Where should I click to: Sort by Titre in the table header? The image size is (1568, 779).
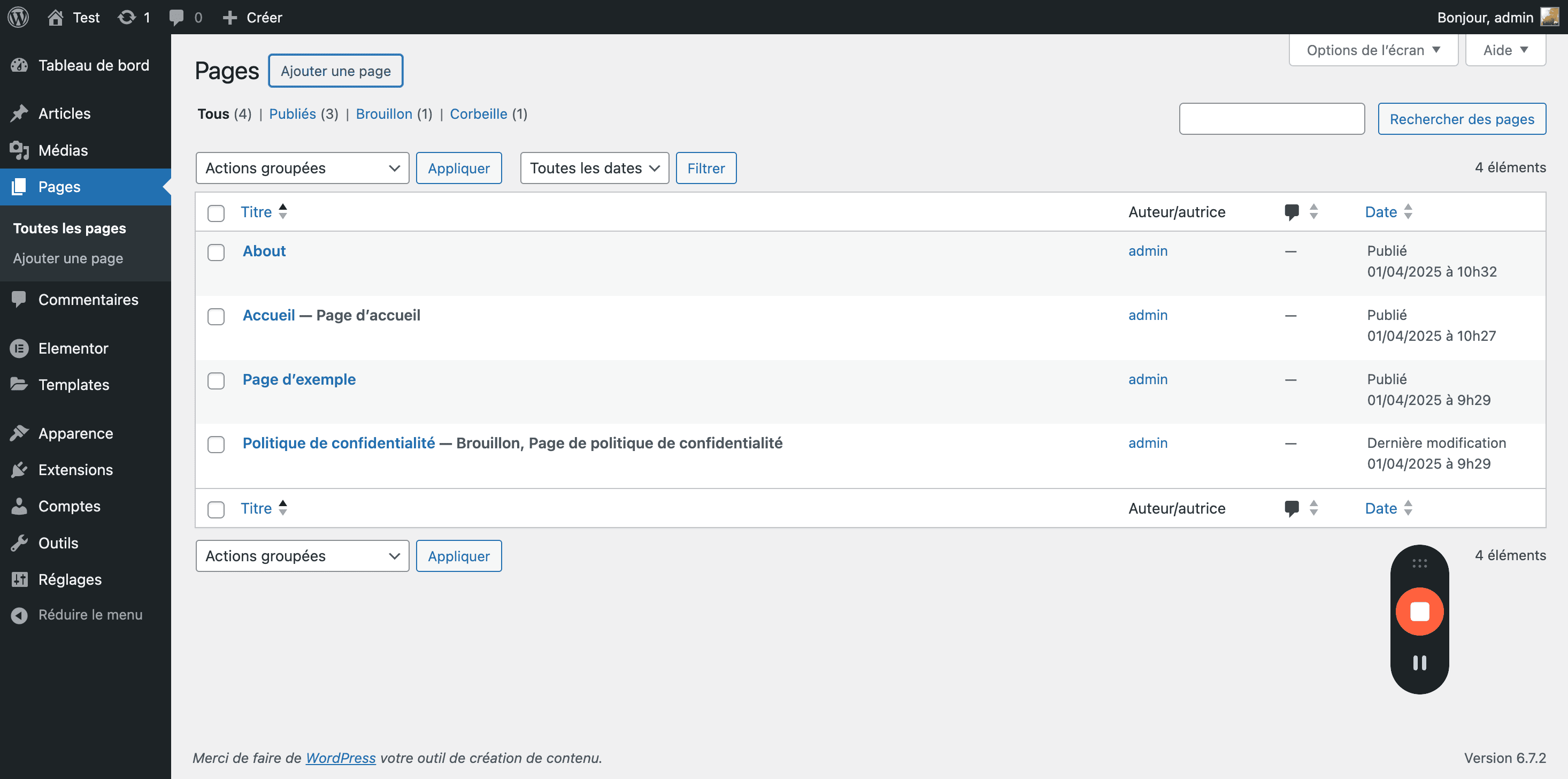point(264,212)
